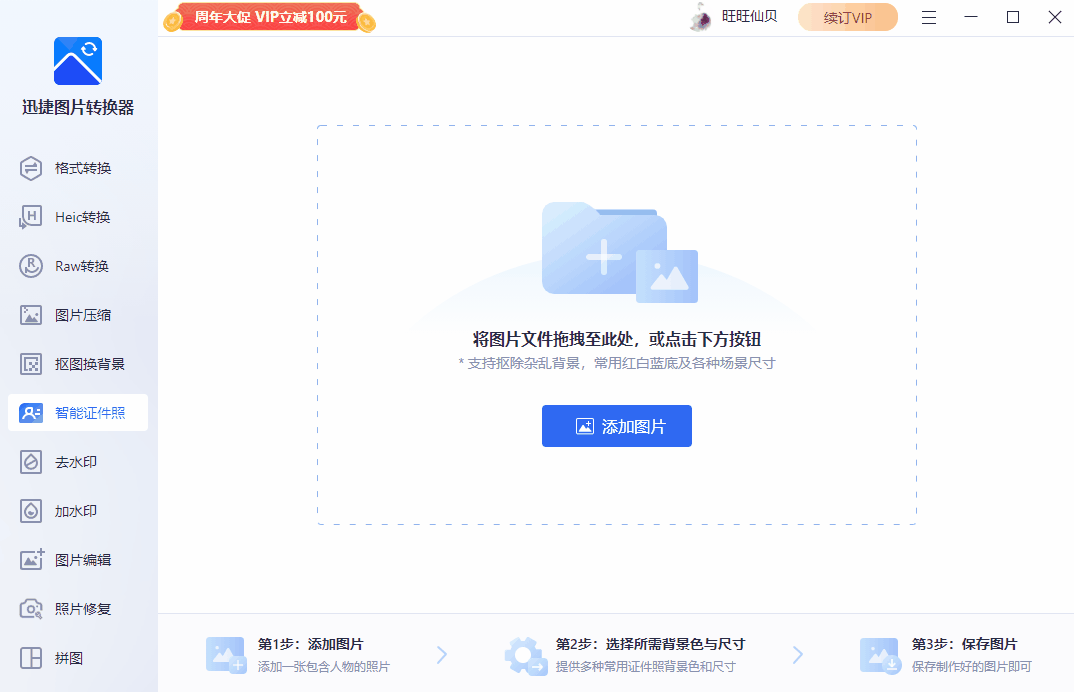The image size is (1074, 692).
Task: Click the step 1 add-picture icon
Action: [x=225, y=655]
